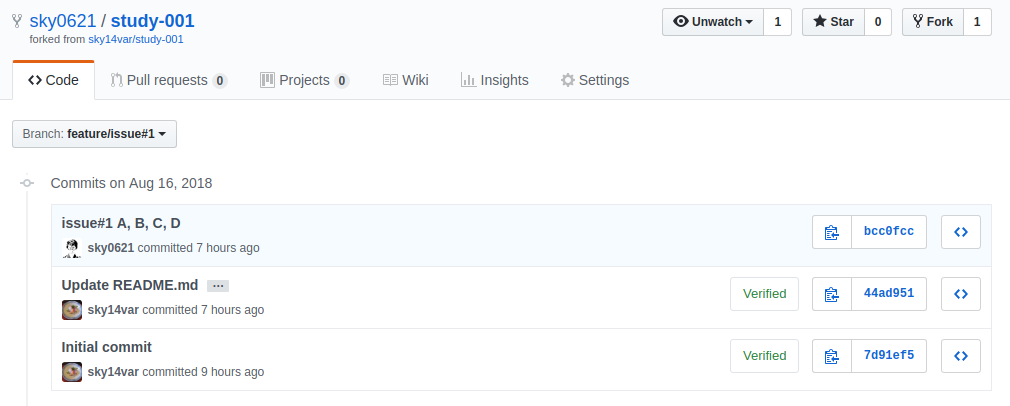This screenshot has width=1010, height=406.
Task: Copy SHA for commit bcc0fcc
Action: [x=831, y=232]
